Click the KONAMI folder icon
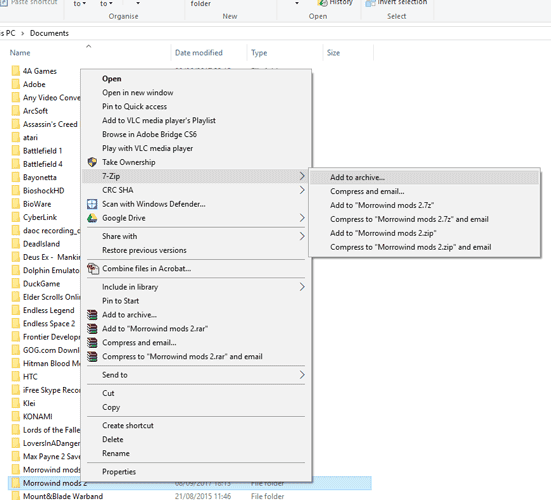 coord(15,417)
